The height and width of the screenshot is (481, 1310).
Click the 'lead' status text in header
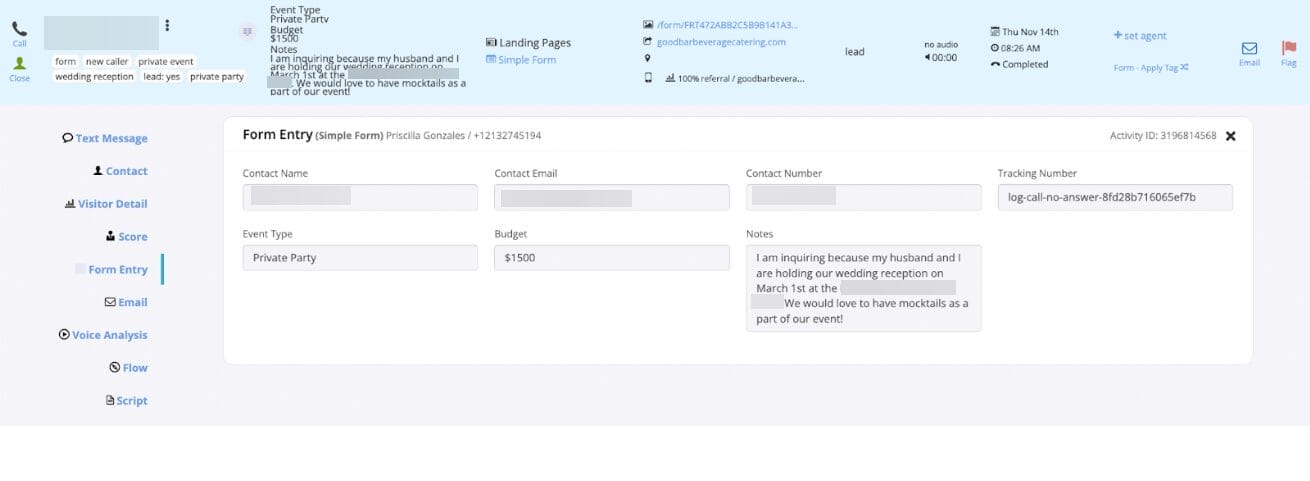click(855, 52)
